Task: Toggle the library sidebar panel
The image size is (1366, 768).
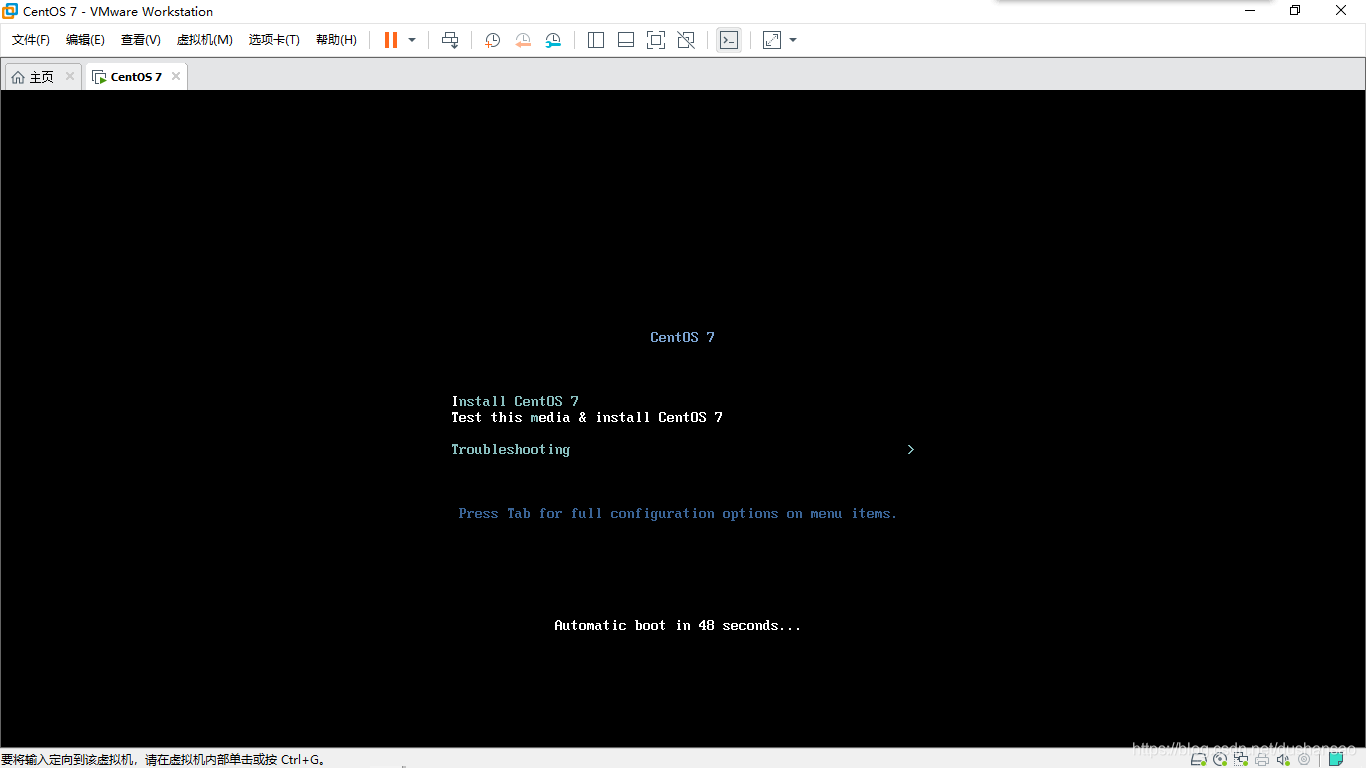Action: click(x=596, y=40)
